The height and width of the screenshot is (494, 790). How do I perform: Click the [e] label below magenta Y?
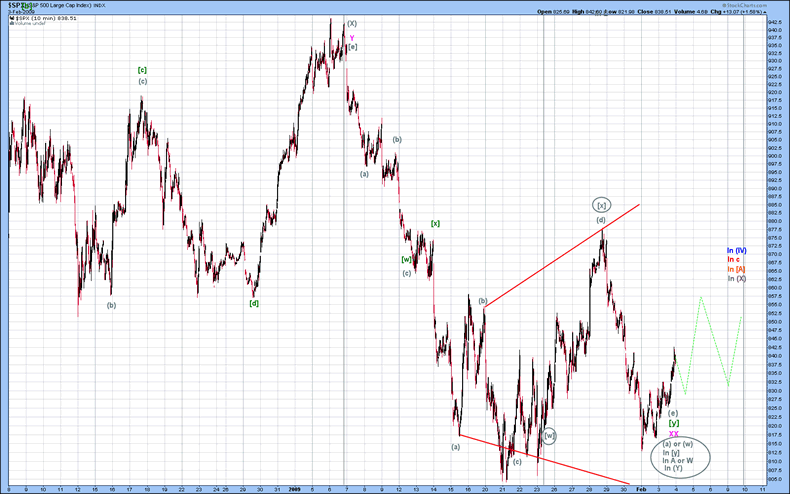353,47
